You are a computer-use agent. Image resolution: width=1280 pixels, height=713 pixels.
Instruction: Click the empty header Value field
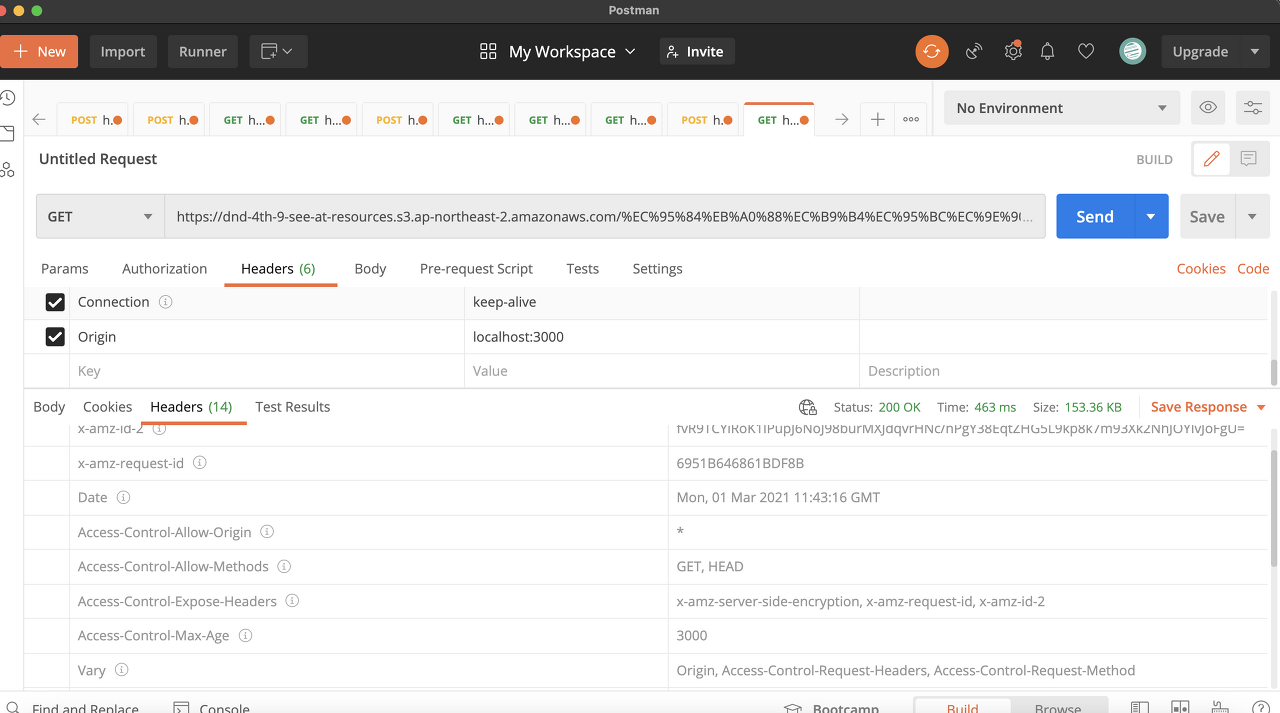point(661,371)
